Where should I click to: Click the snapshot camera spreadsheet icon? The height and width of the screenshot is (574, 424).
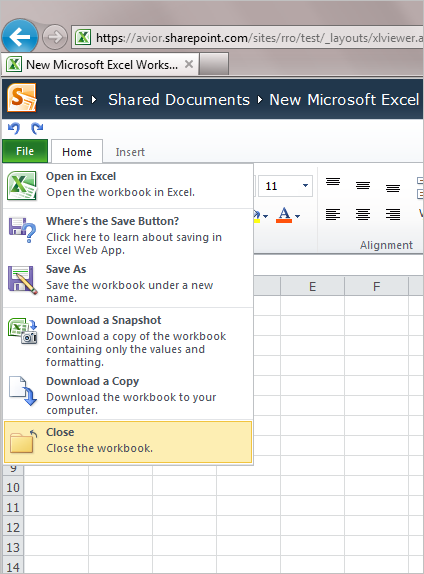point(23,331)
